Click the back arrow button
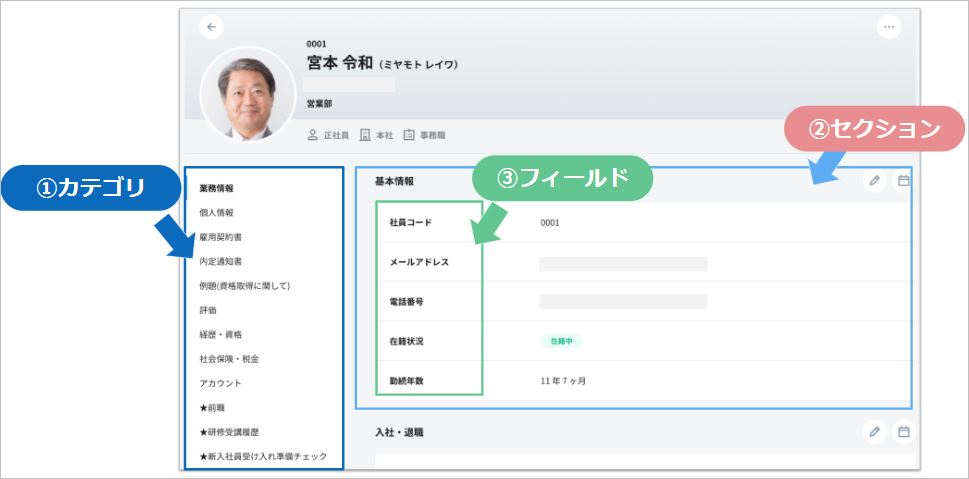969x479 pixels. [210, 27]
